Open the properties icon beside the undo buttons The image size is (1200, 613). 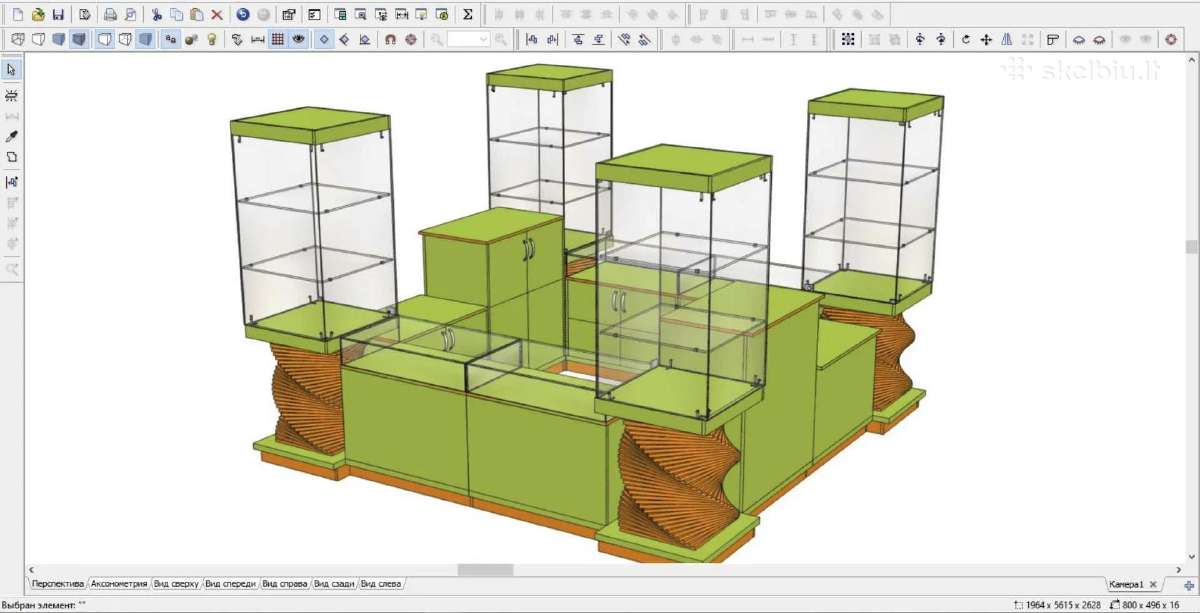(289, 15)
